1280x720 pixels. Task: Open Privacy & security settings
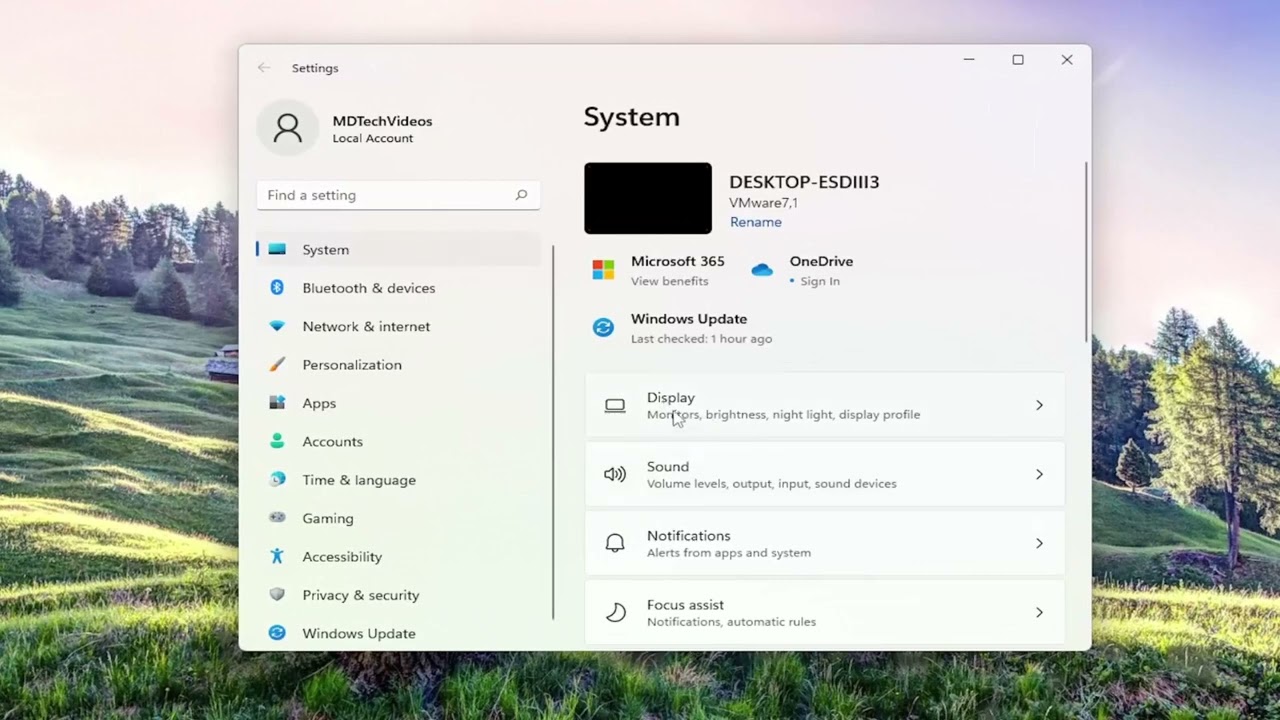pyautogui.click(x=398, y=595)
